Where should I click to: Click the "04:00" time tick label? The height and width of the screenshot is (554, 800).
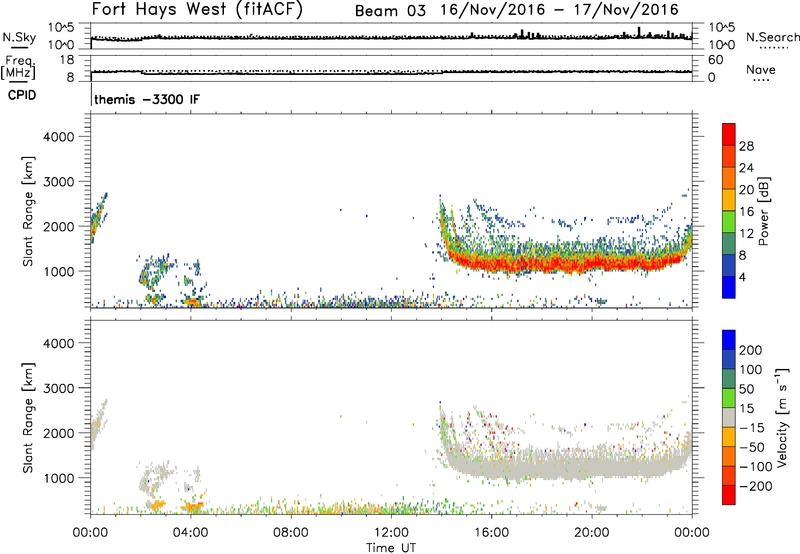pos(190,533)
